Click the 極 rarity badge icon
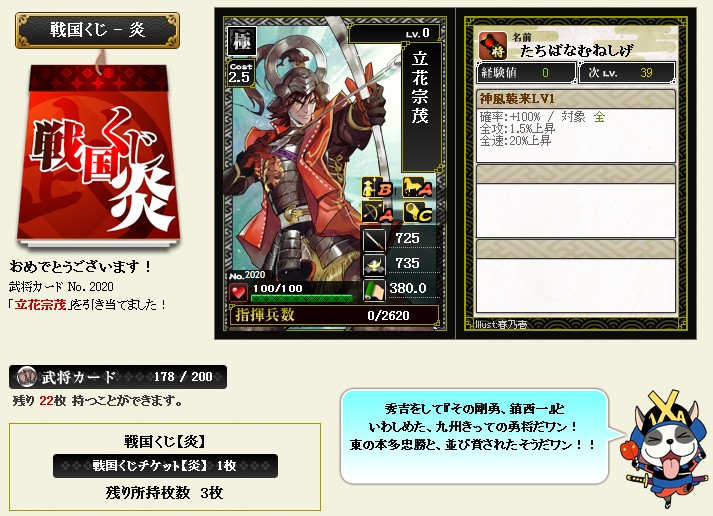Image resolution: width=713 pixels, height=516 pixels. click(241, 40)
